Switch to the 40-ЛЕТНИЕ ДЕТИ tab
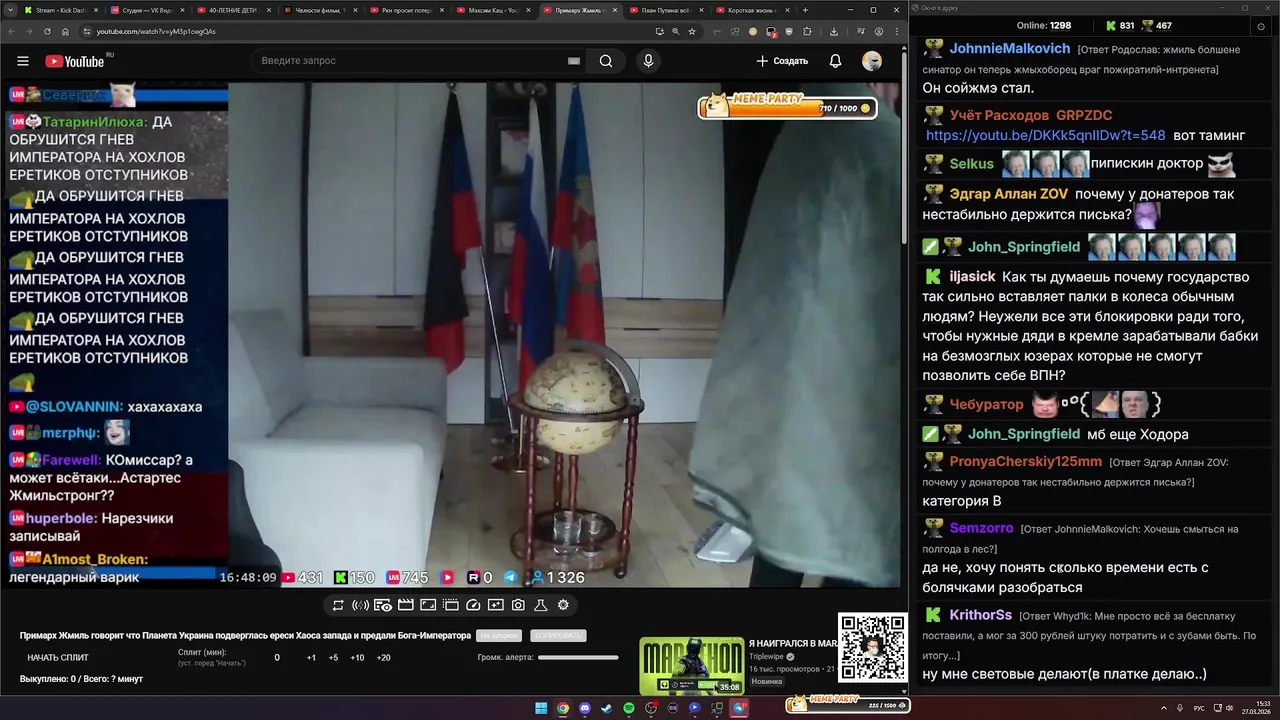The width and height of the screenshot is (1280, 720). click(232, 10)
